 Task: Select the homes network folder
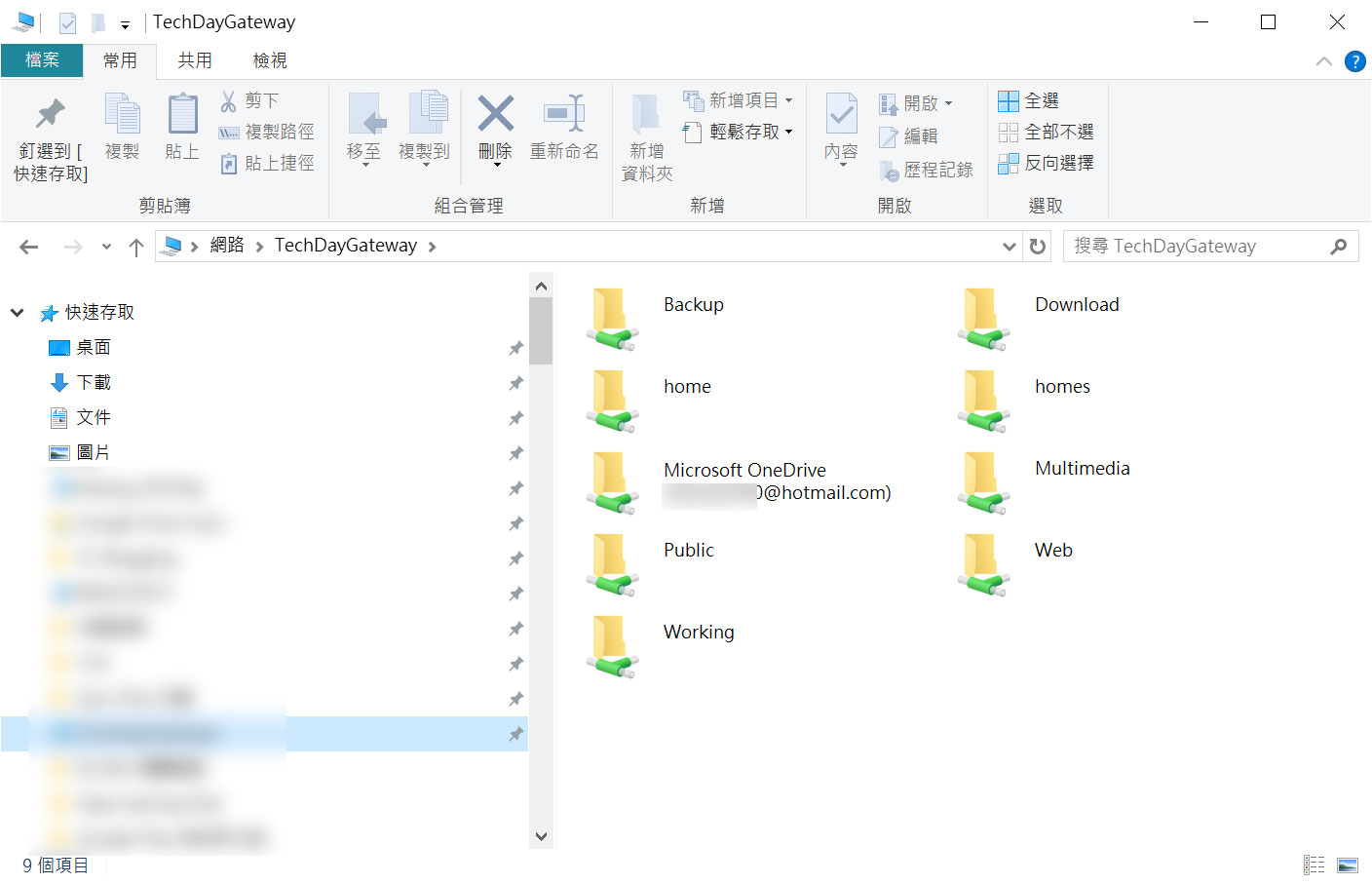1023,400
